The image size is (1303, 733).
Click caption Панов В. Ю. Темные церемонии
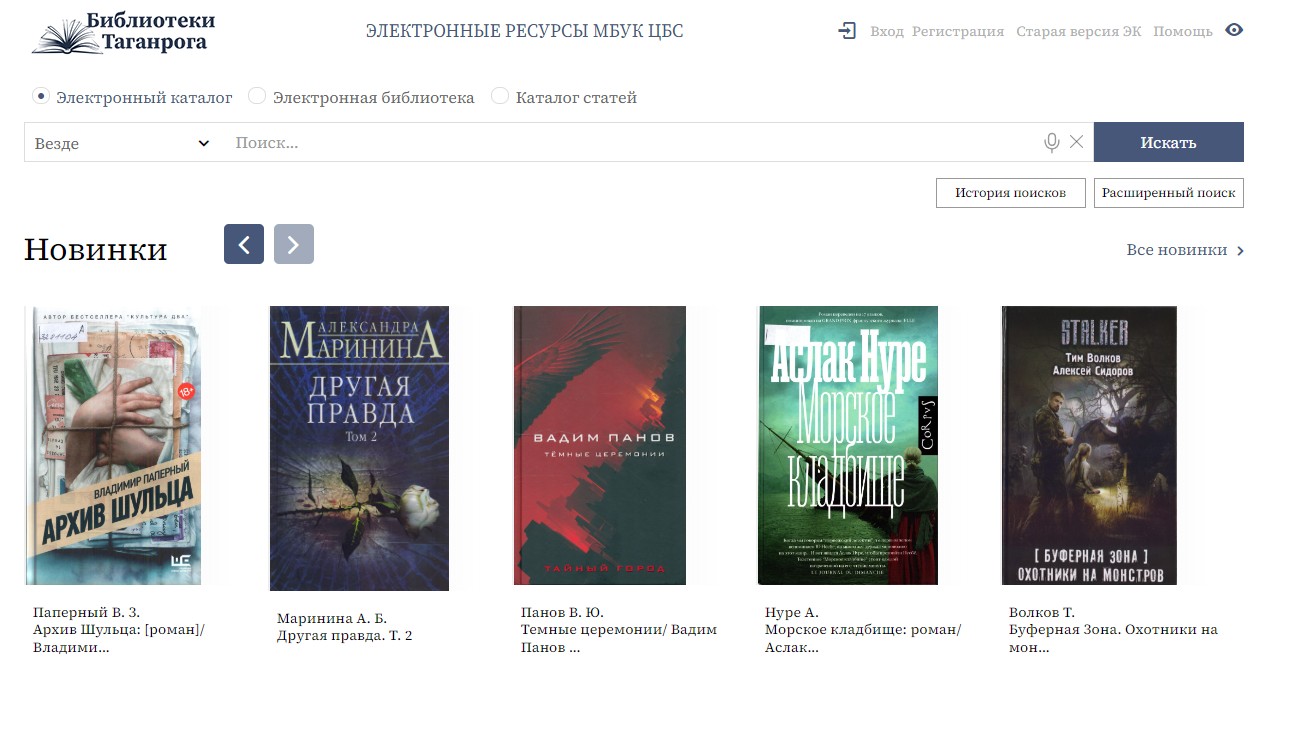pyautogui.click(x=619, y=629)
